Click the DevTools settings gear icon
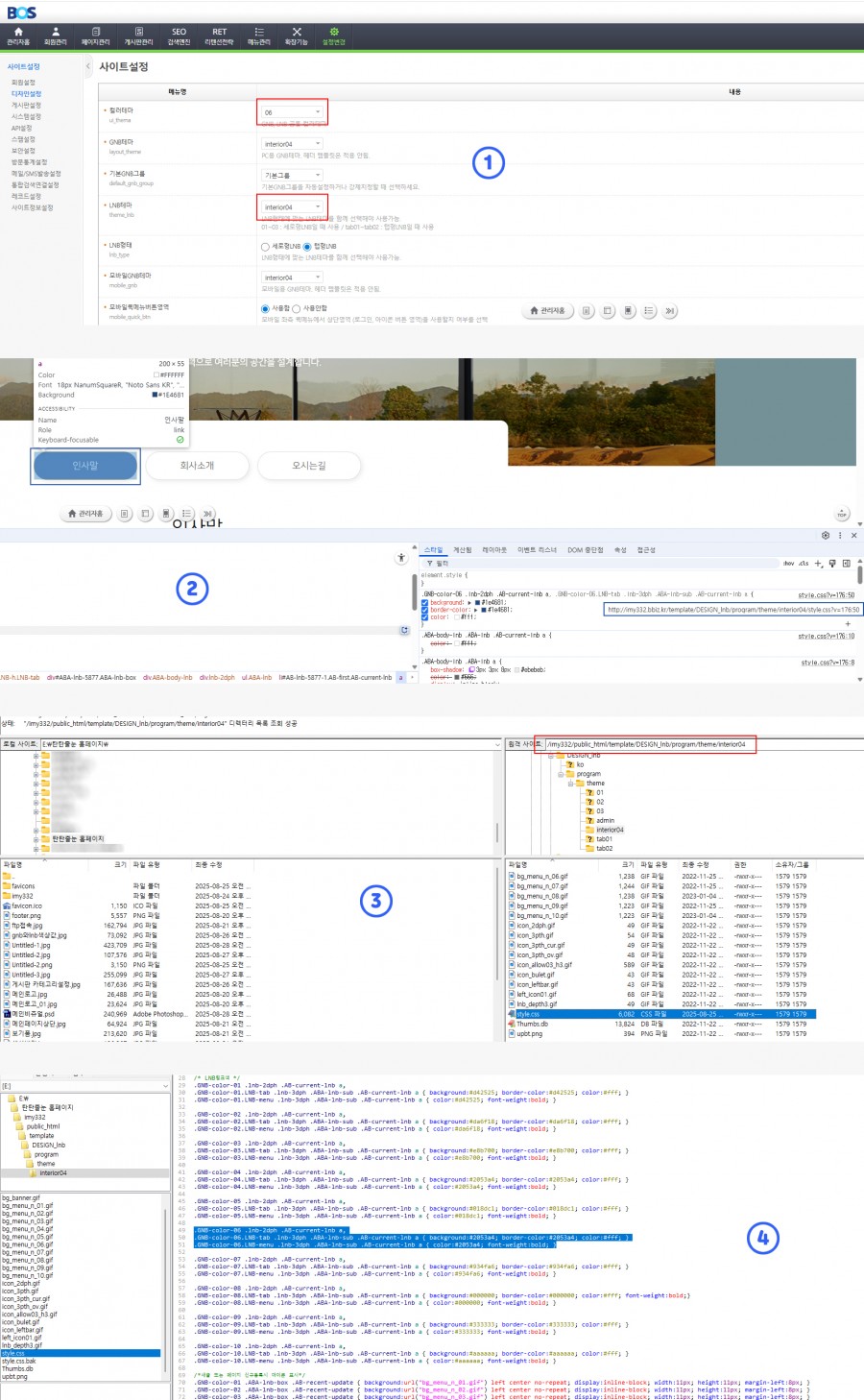The width and height of the screenshot is (864, 1400). [x=825, y=535]
